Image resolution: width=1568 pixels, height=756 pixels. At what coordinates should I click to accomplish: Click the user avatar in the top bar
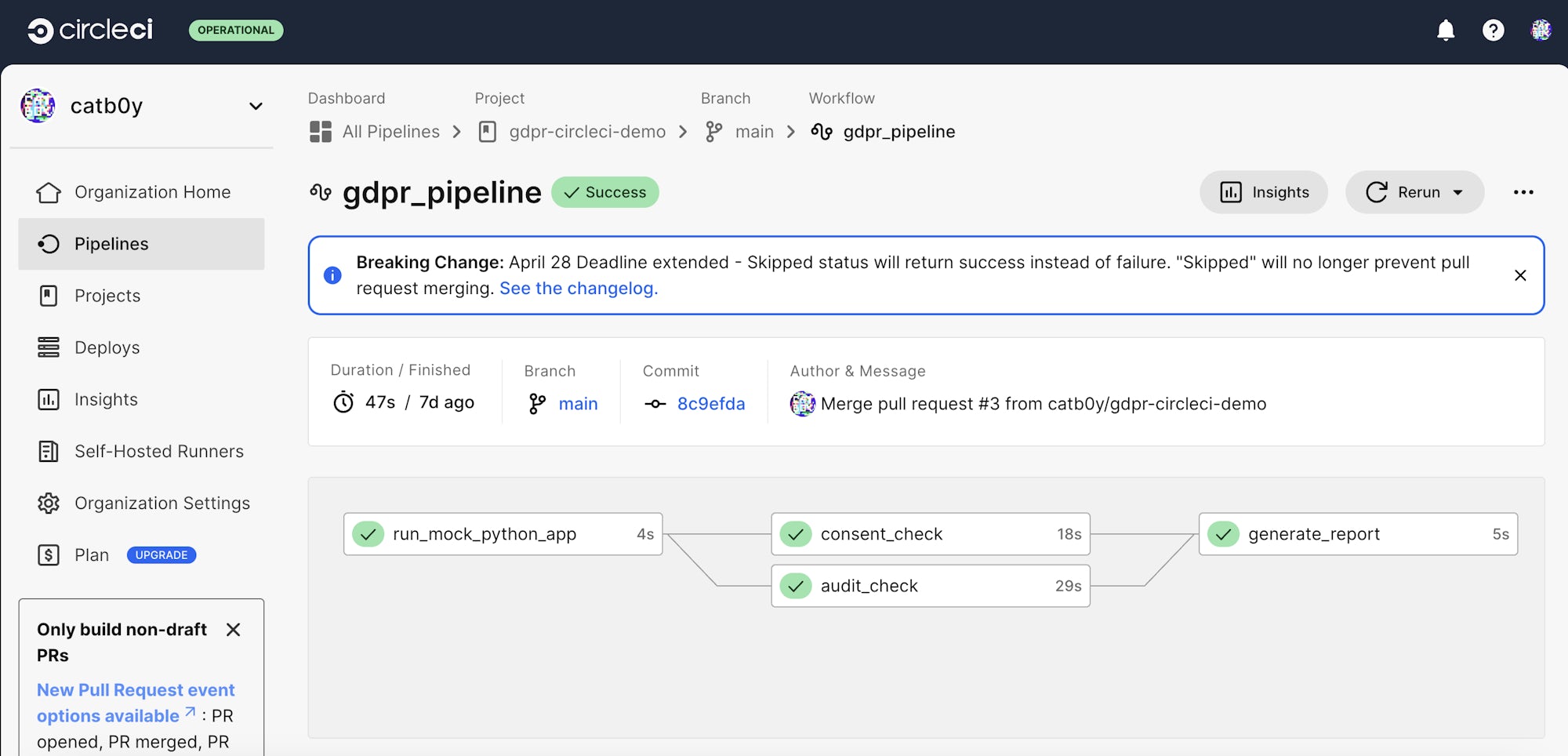(1541, 31)
